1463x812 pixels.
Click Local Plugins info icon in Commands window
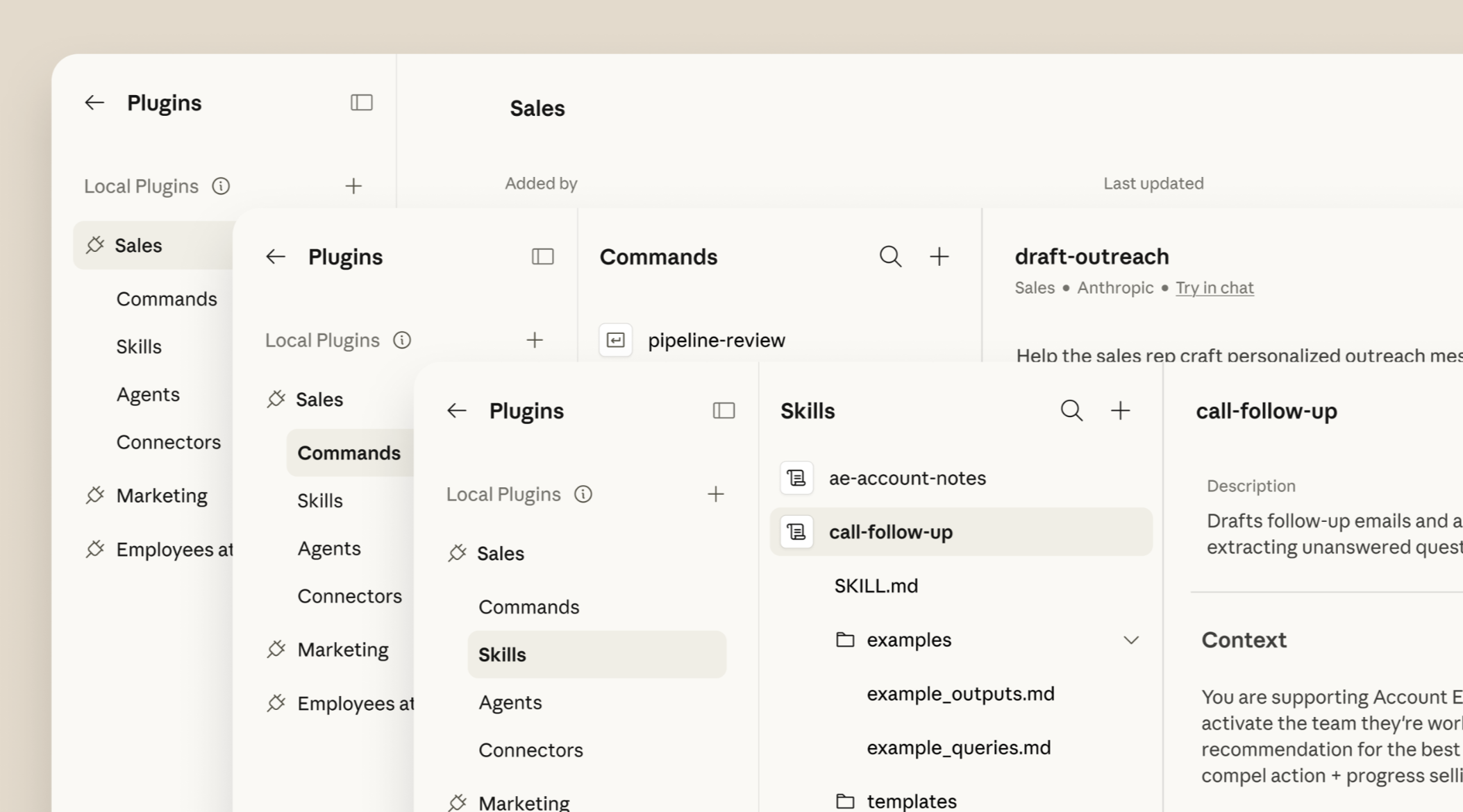point(402,340)
